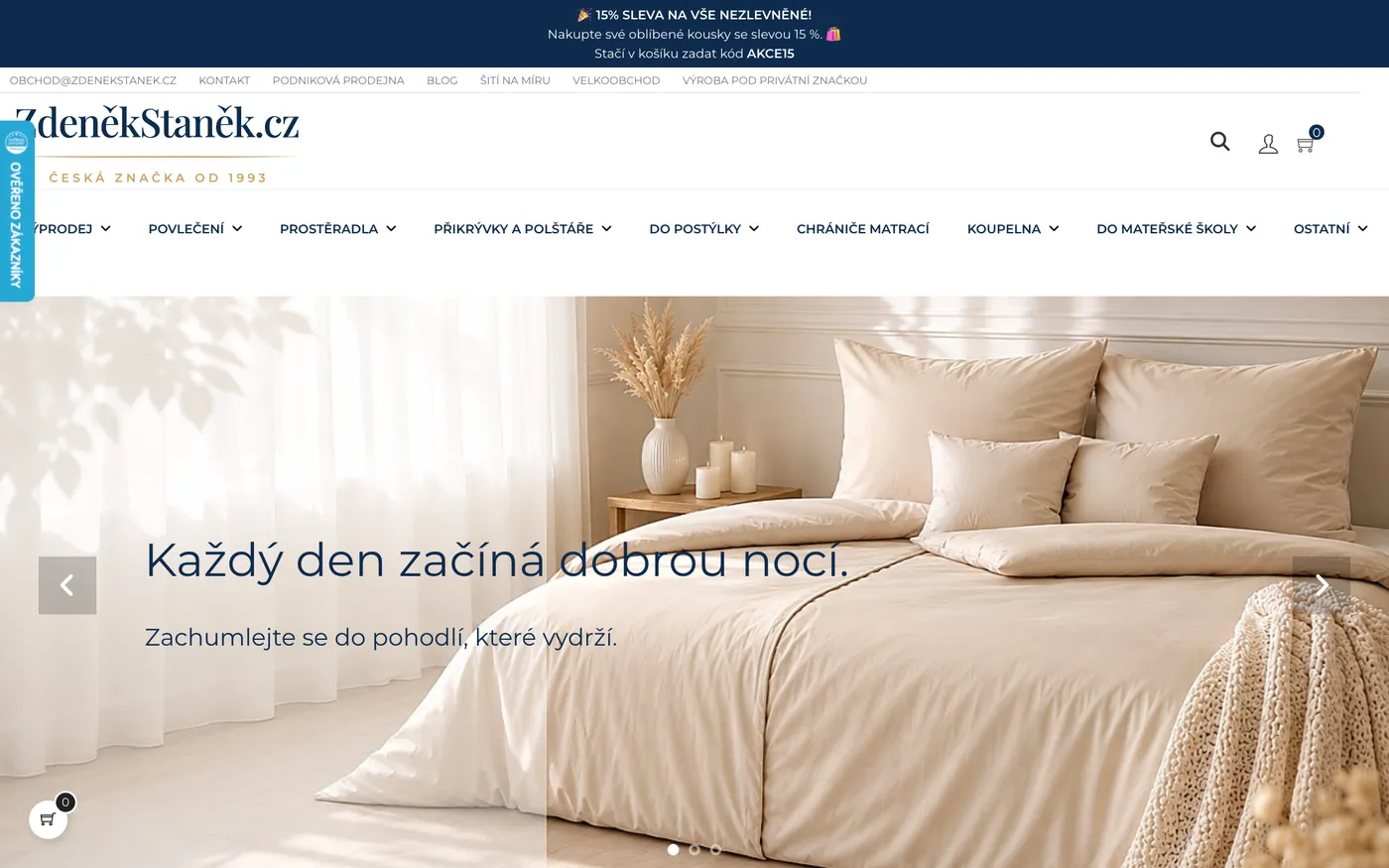
Task: Show the first carousel slide dot
Action: (674, 849)
